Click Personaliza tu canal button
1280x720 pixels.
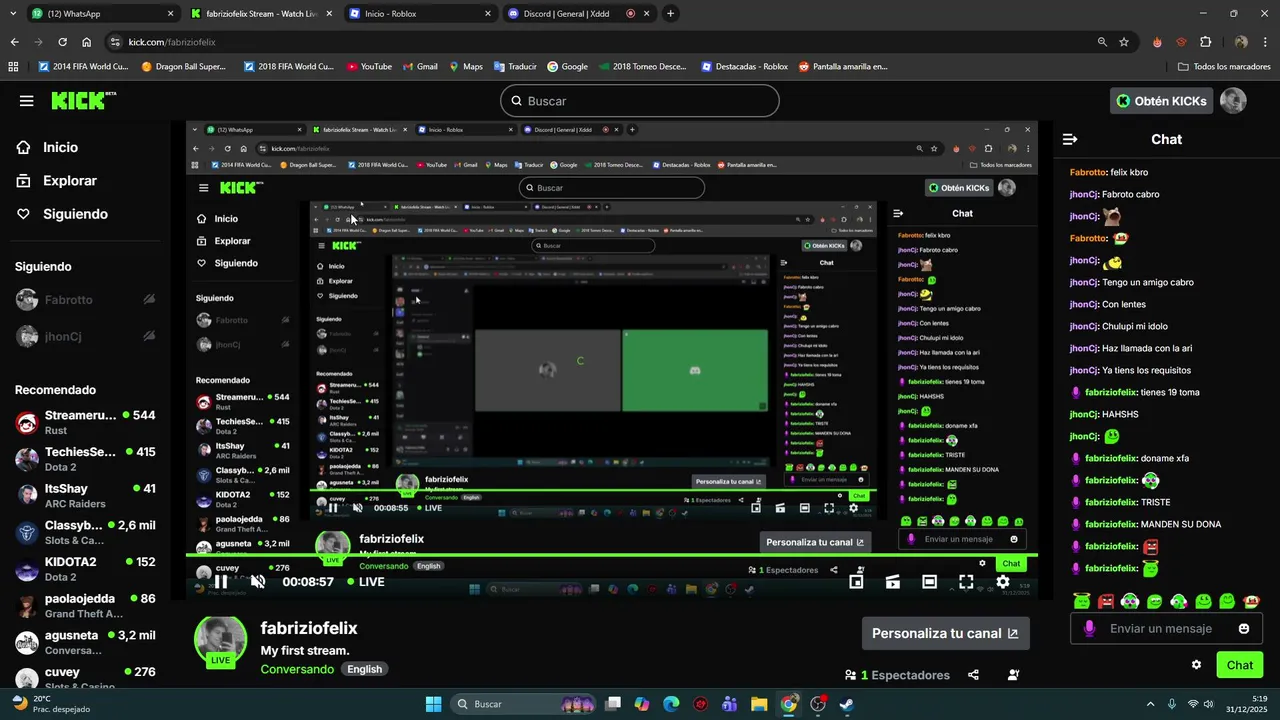(x=945, y=633)
